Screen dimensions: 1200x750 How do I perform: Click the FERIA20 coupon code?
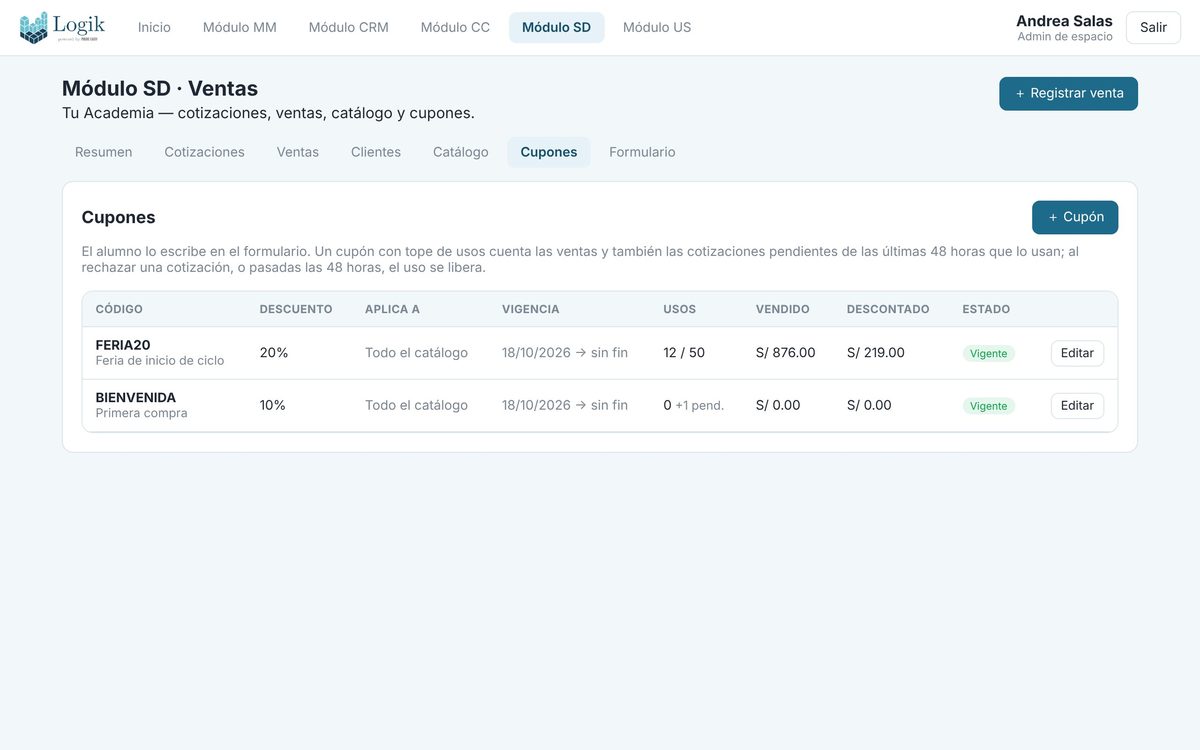[x=123, y=345]
